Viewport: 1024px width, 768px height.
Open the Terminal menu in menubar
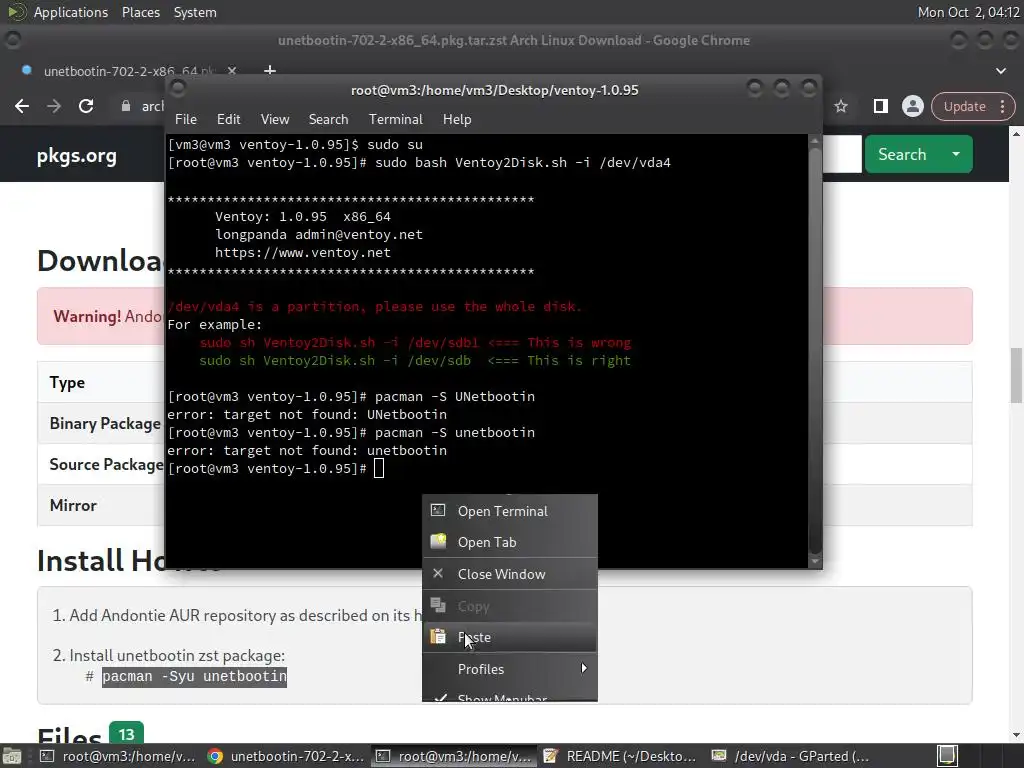pos(396,120)
